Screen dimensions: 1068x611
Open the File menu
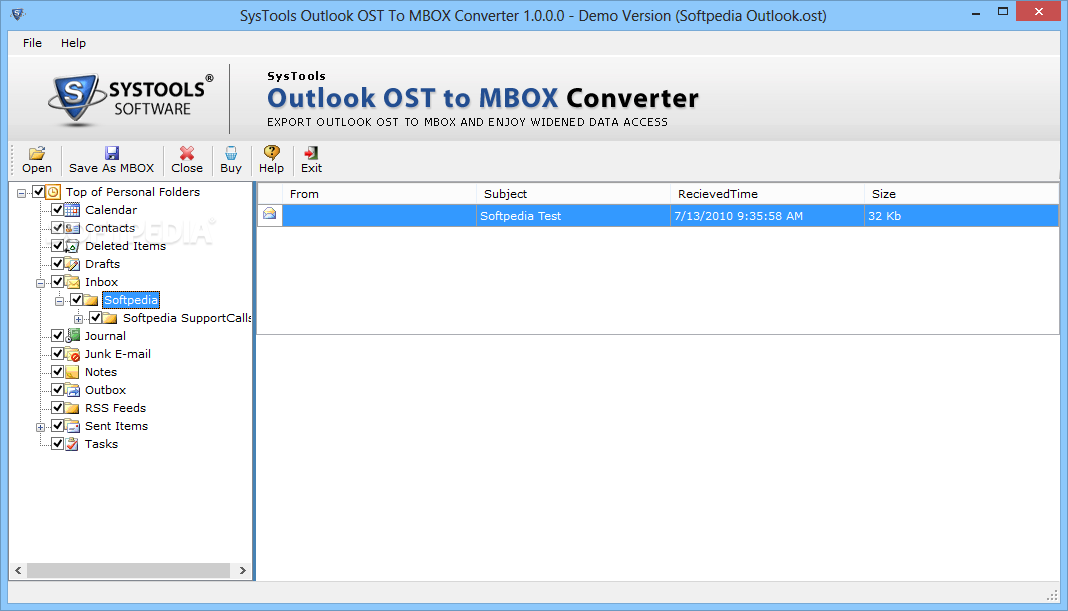pos(32,43)
